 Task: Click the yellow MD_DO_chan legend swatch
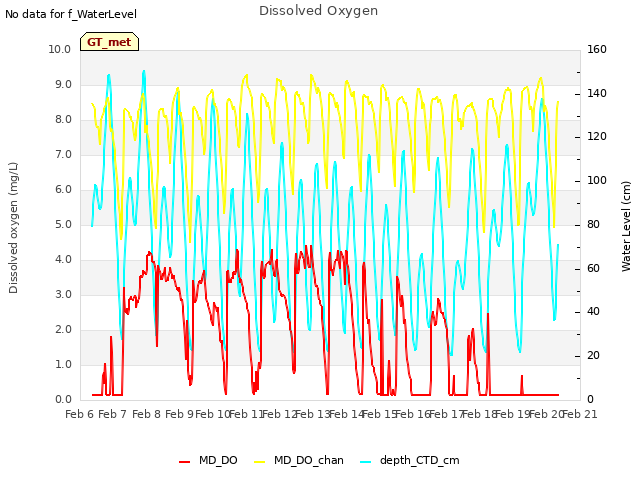point(260,462)
